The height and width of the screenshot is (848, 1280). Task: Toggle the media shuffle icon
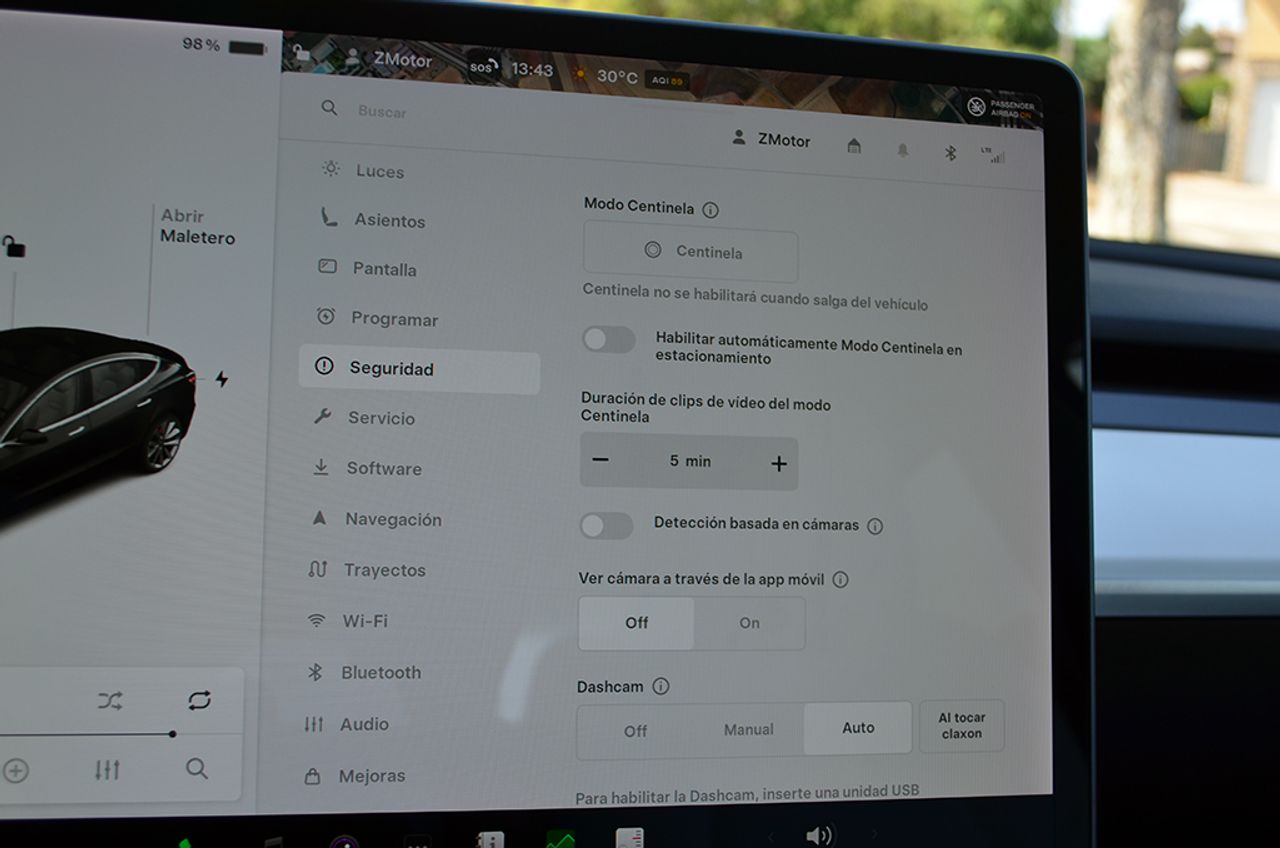tap(110, 701)
